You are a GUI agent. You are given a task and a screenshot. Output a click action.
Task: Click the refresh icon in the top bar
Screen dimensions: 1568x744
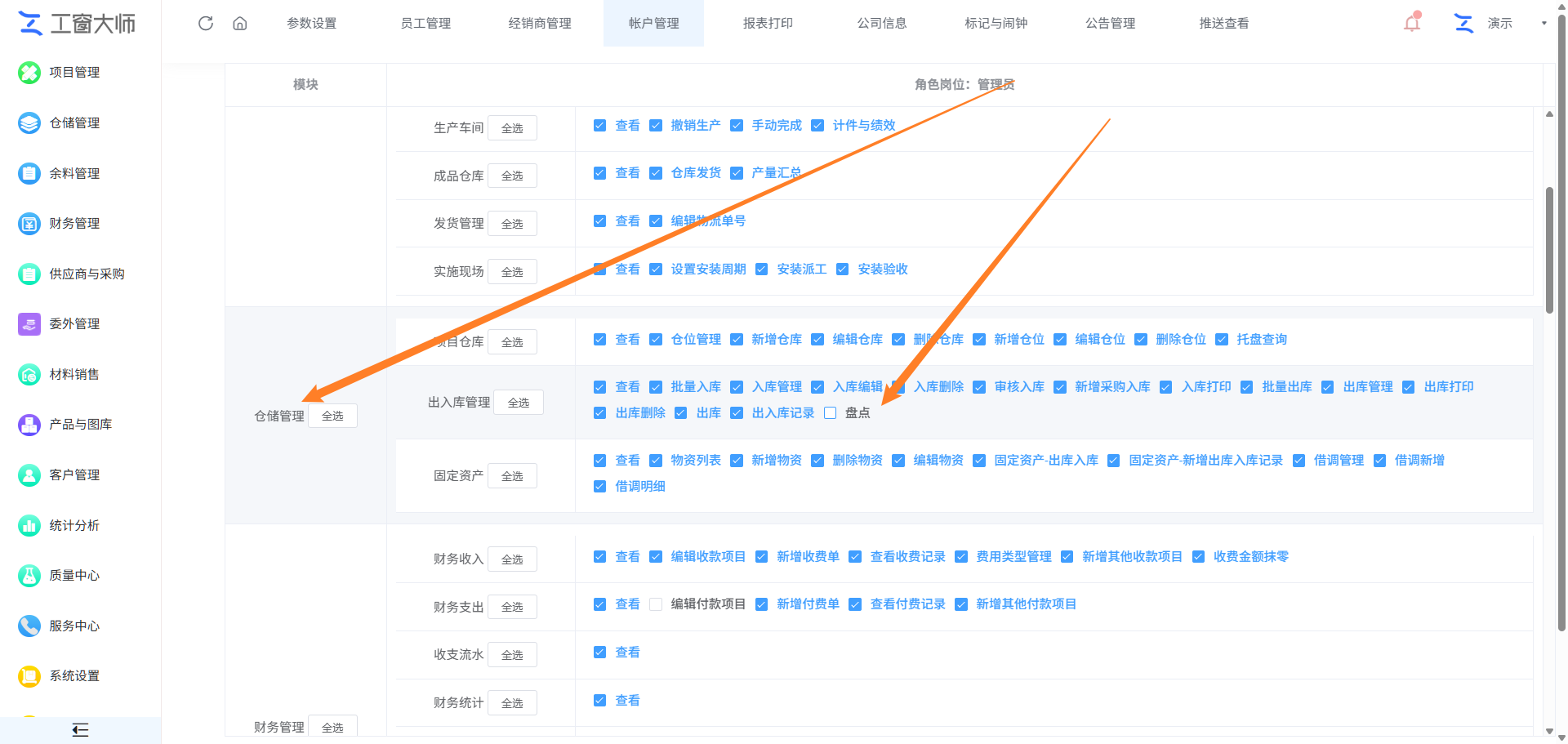(x=206, y=24)
